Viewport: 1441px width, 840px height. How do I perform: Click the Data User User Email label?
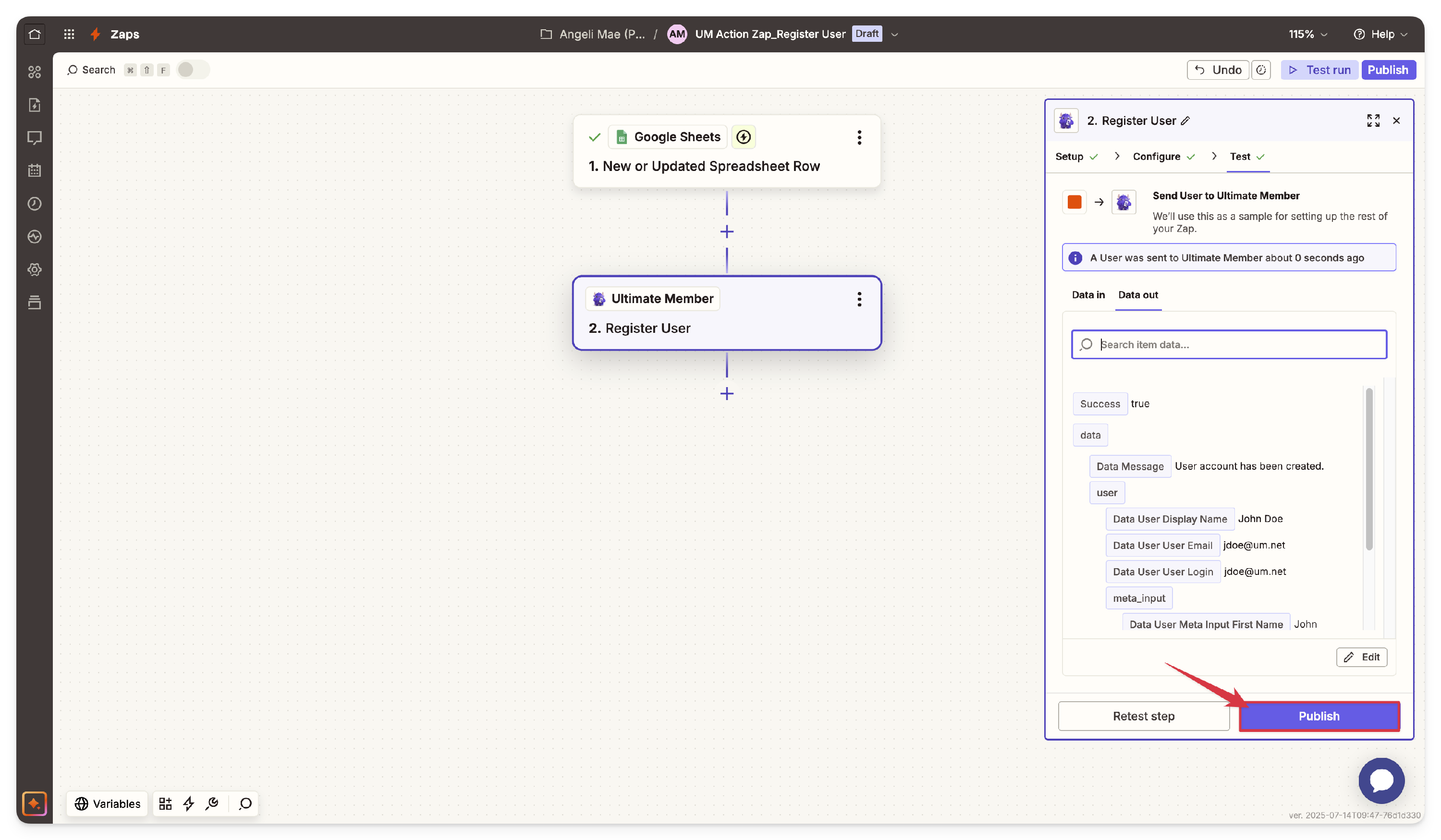1162,546
